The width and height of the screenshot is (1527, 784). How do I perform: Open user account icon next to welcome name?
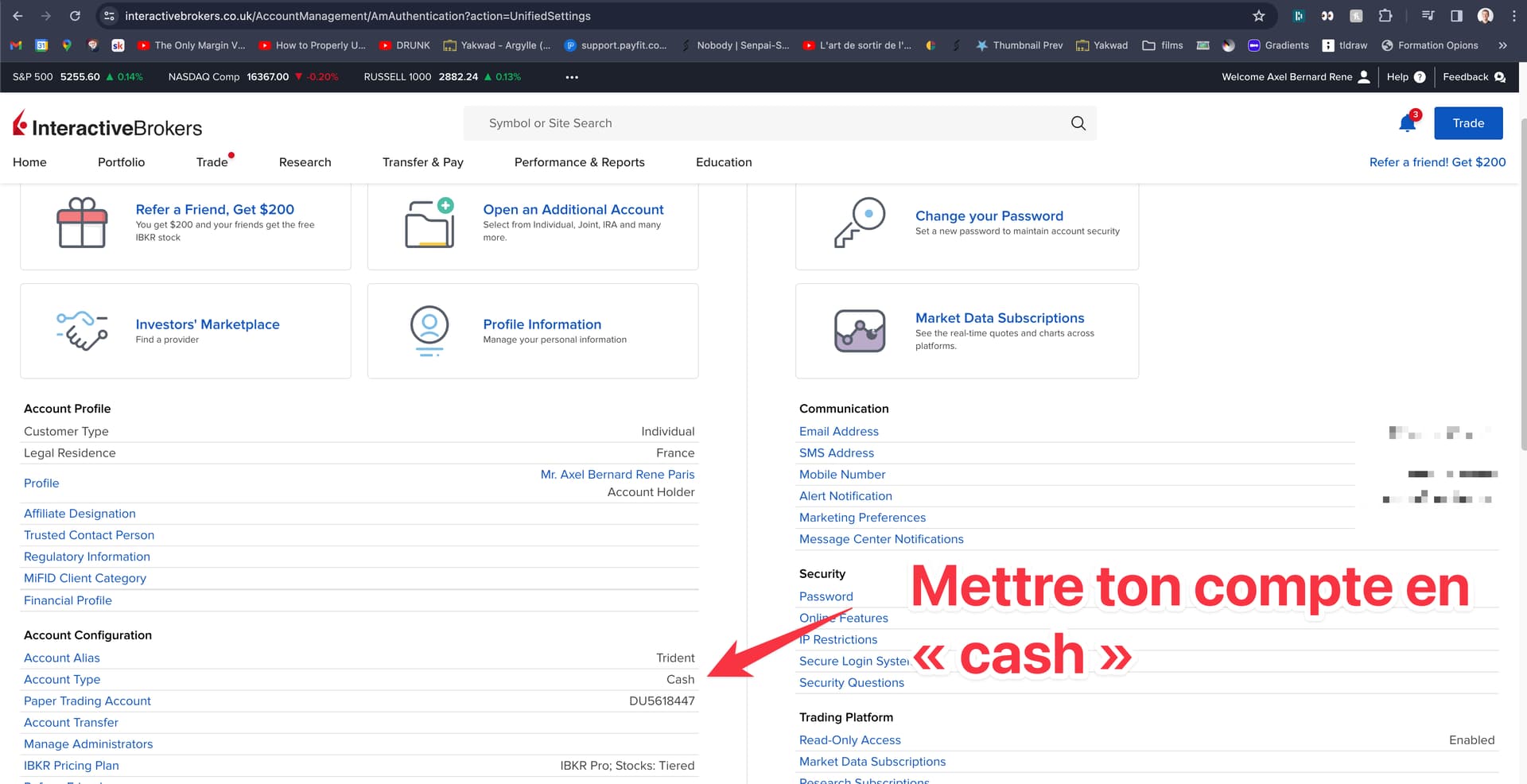pyautogui.click(x=1364, y=77)
